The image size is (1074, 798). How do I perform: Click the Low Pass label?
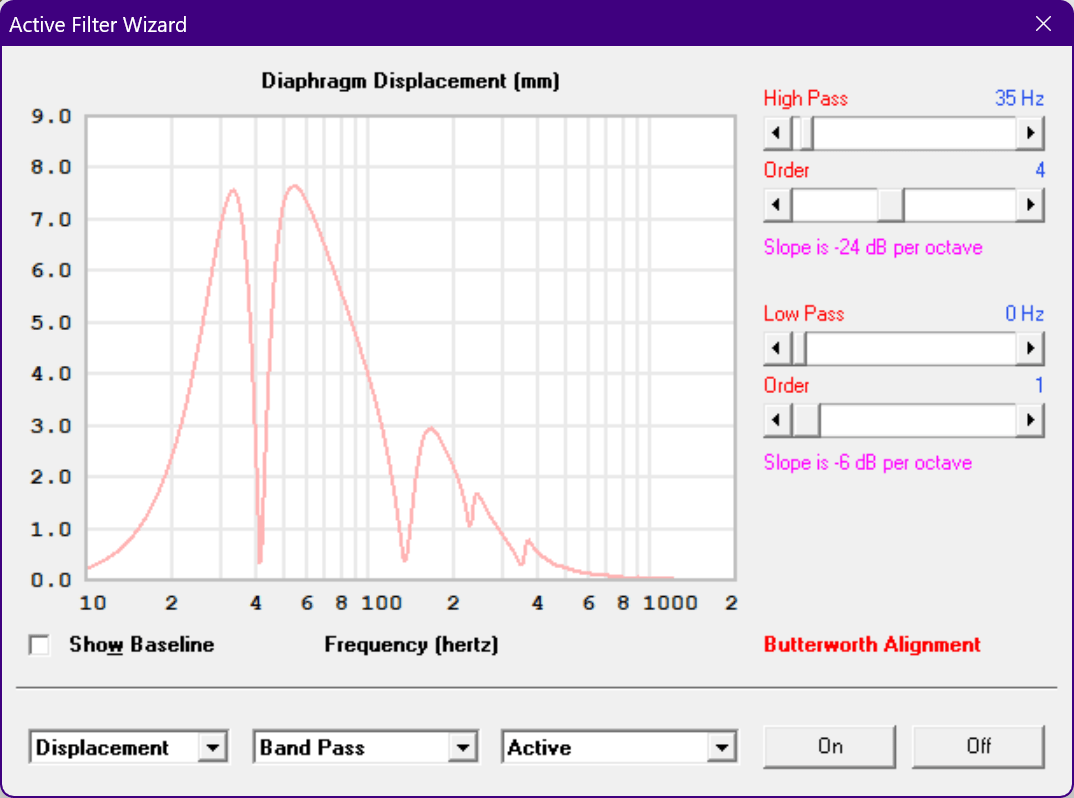[x=803, y=314]
